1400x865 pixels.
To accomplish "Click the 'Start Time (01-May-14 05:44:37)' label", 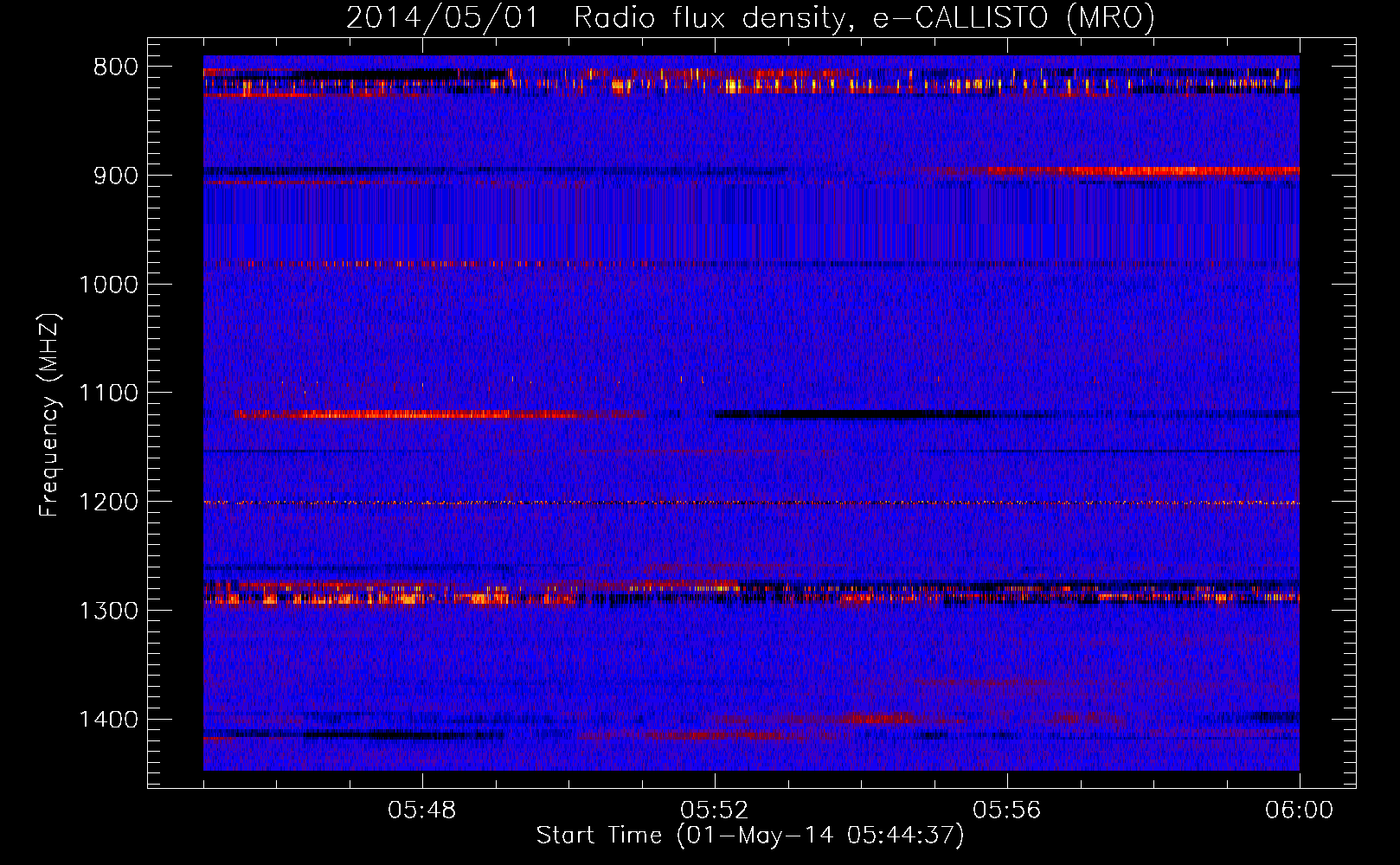I will (x=749, y=836).
